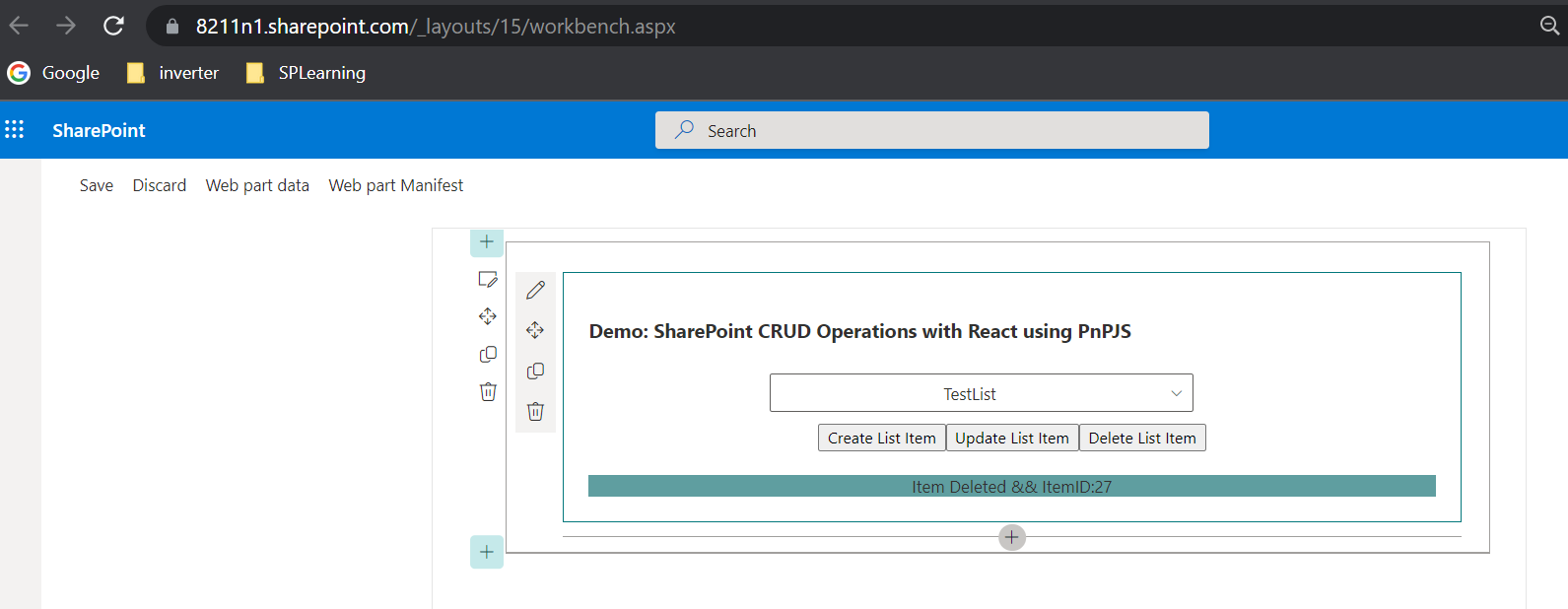Screen dimensions: 1568x609
Task: Open the SharePoint app launcher
Action: coord(15,130)
